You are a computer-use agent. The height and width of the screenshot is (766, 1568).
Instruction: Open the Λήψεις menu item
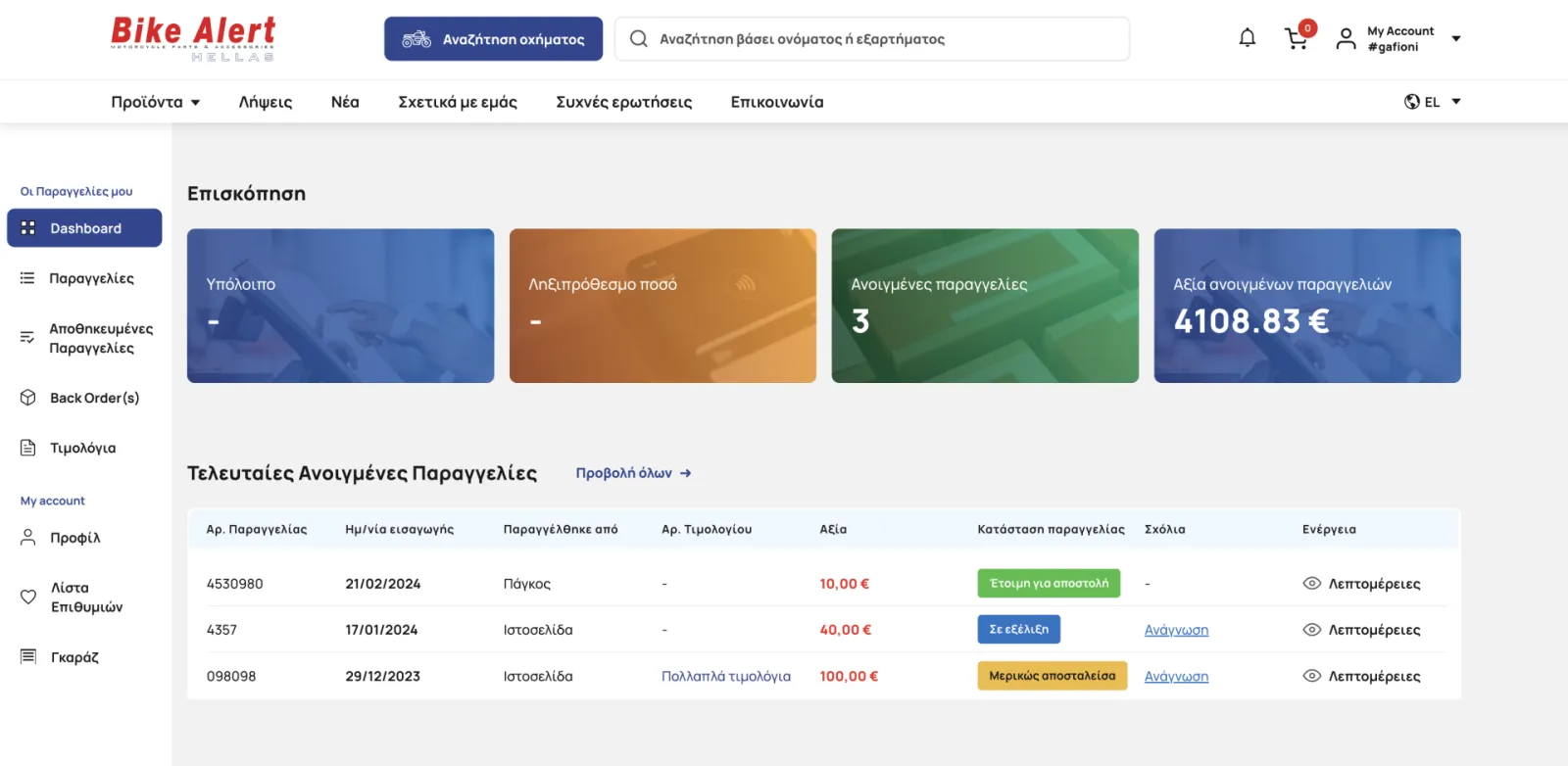pyautogui.click(x=266, y=102)
